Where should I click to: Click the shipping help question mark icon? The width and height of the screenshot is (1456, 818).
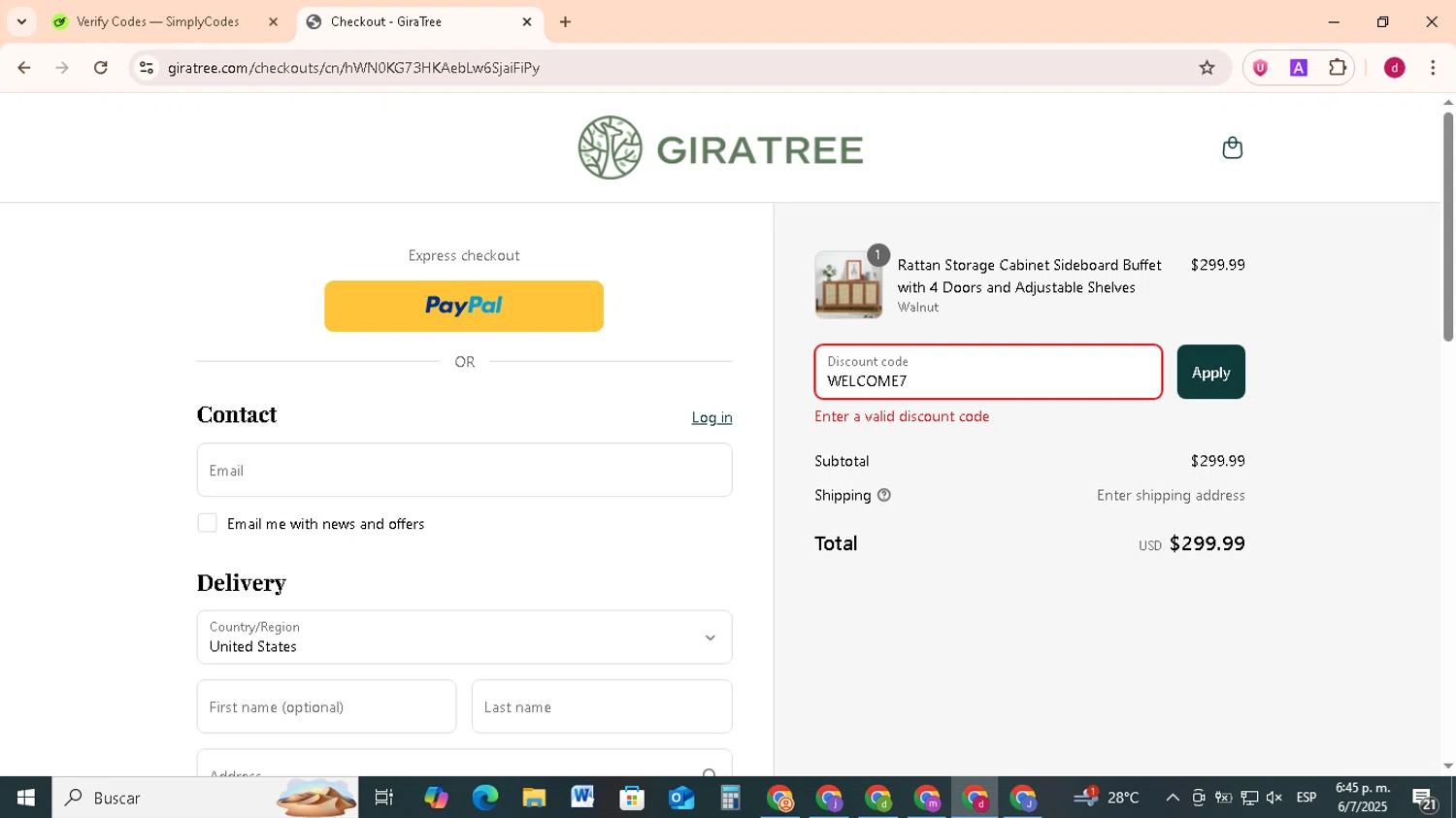(883, 495)
